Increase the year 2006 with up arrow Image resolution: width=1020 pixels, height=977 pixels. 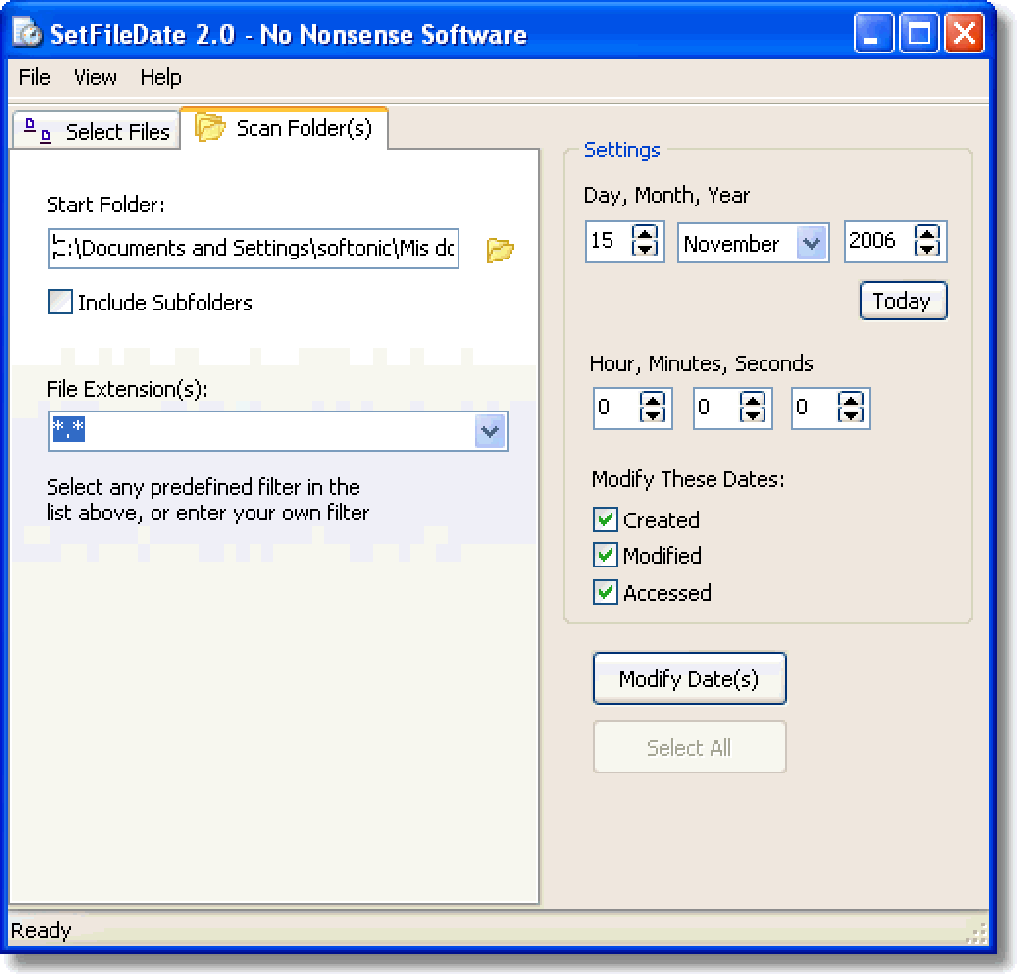point(927,234)
